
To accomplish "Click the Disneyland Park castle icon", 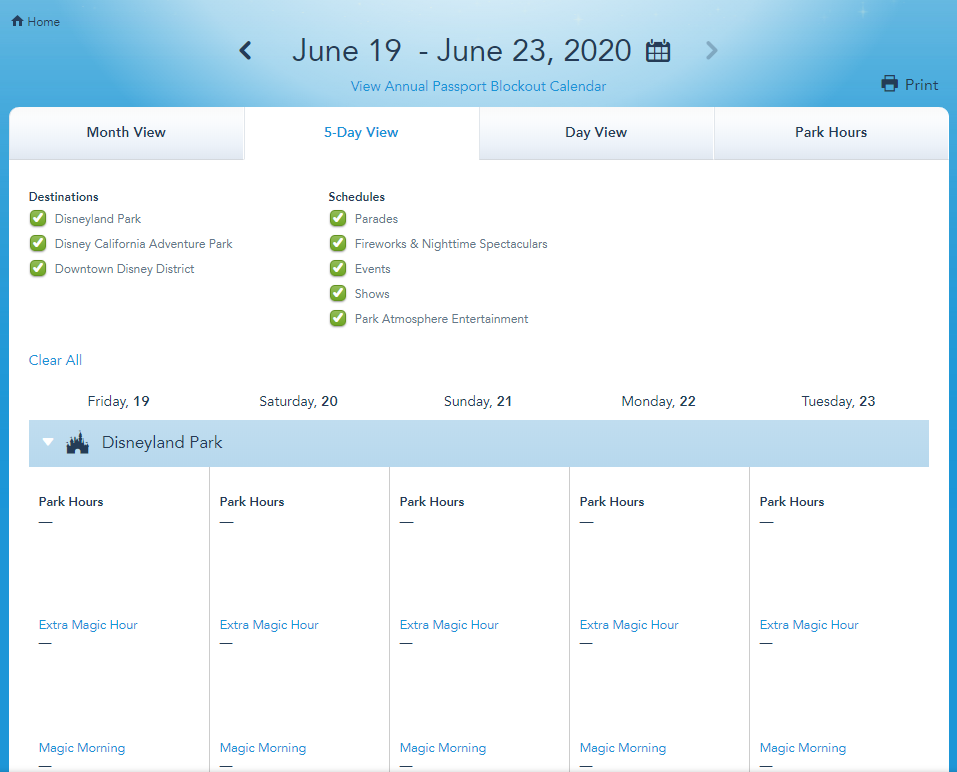I will [x=78, y=443].
